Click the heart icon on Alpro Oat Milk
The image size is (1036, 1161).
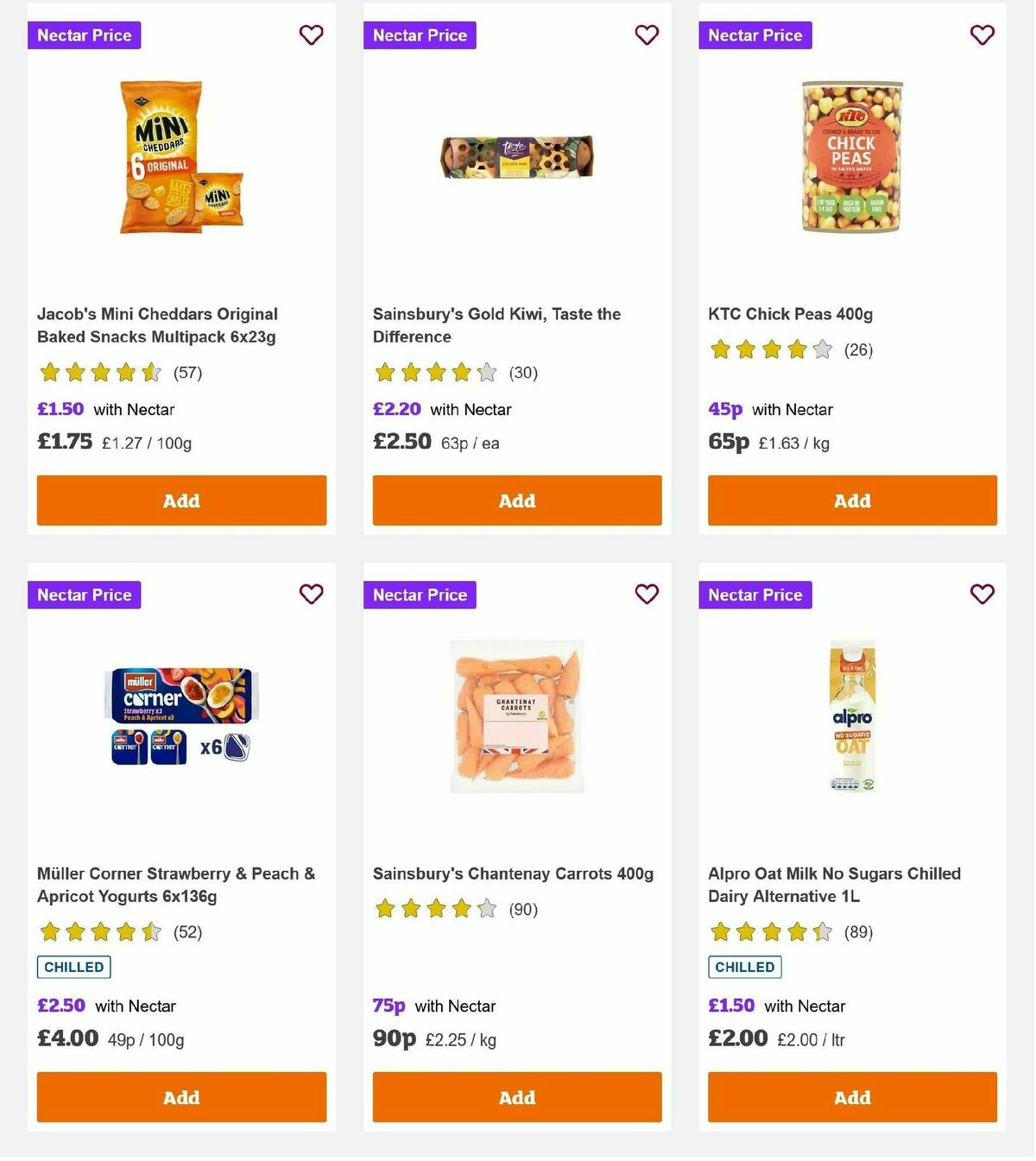(x=982, y=595)
